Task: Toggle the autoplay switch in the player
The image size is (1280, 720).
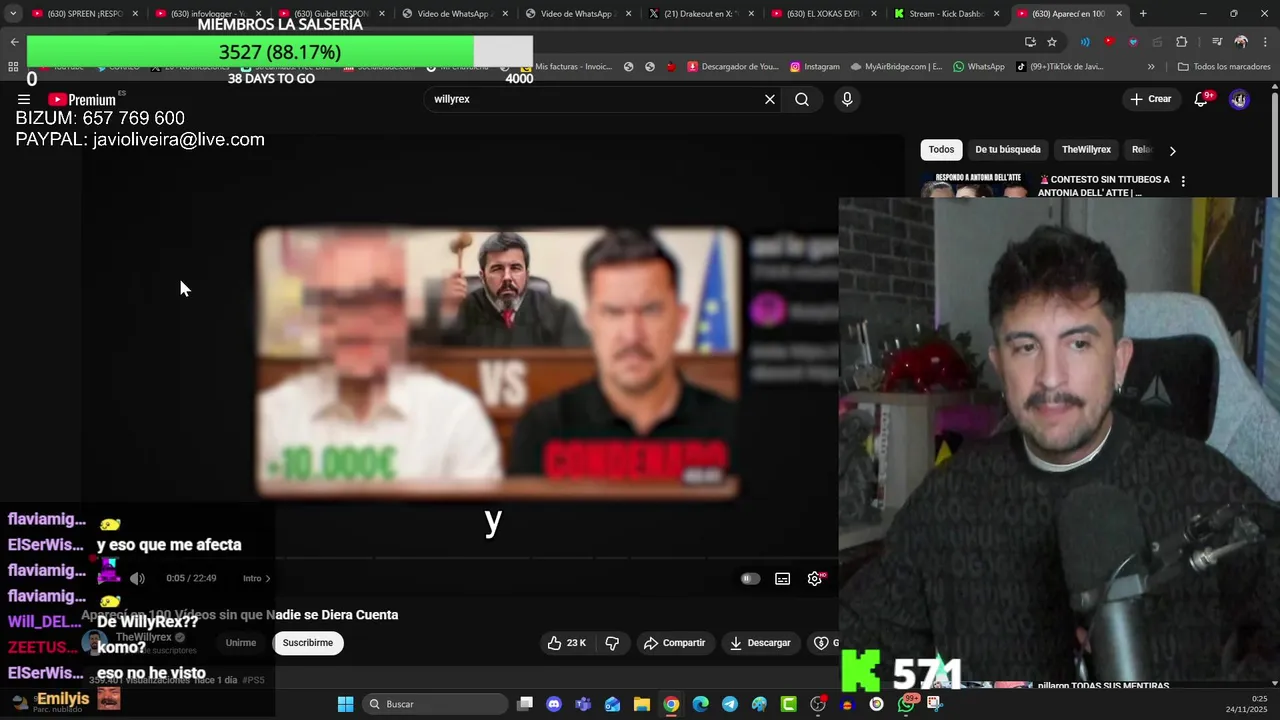Action: point(750,578)
